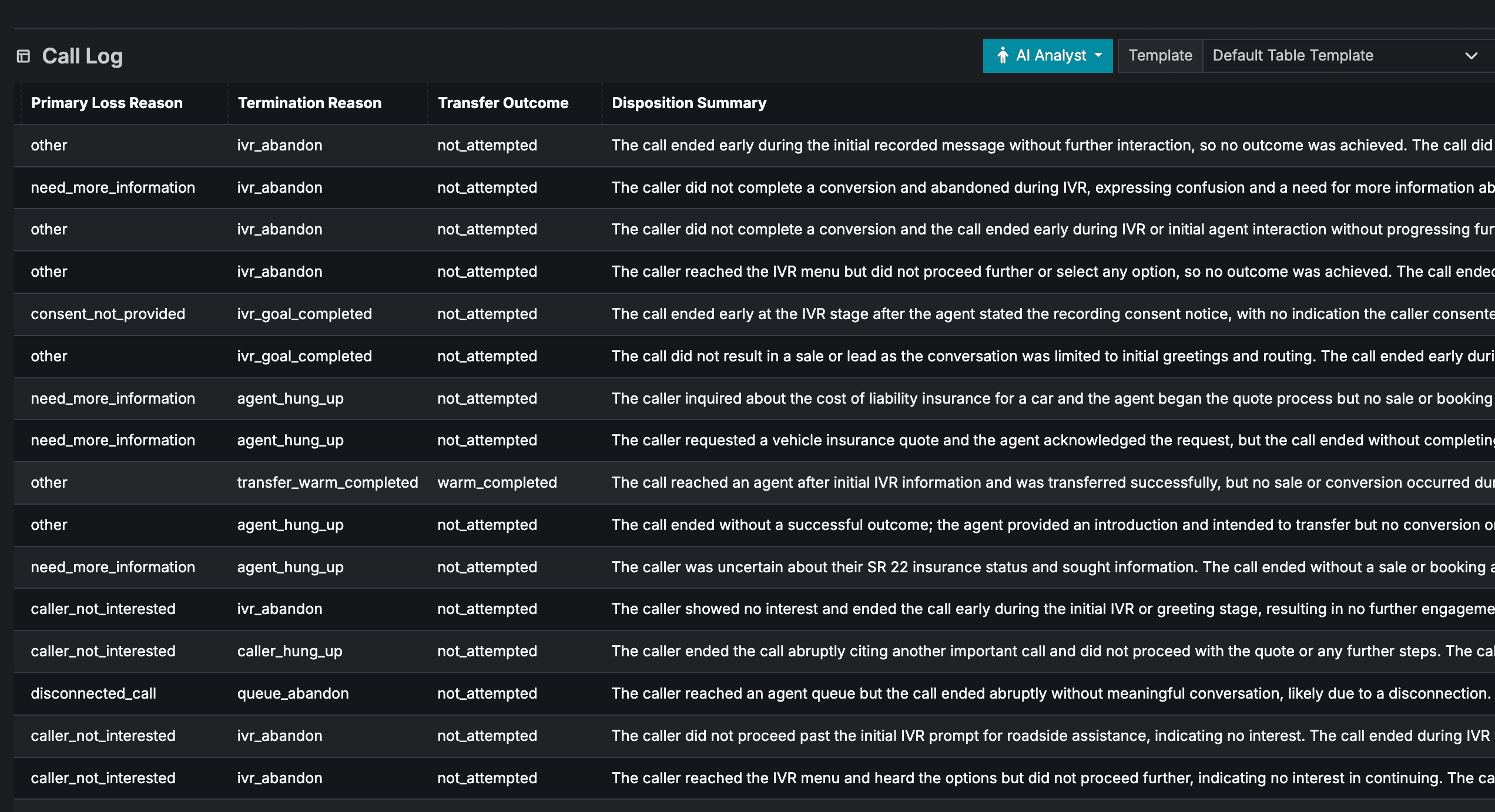Screen dimensions: 1495x812
Task: Click the caller_hung_up termination cell
Action: (x=290, y=651)
